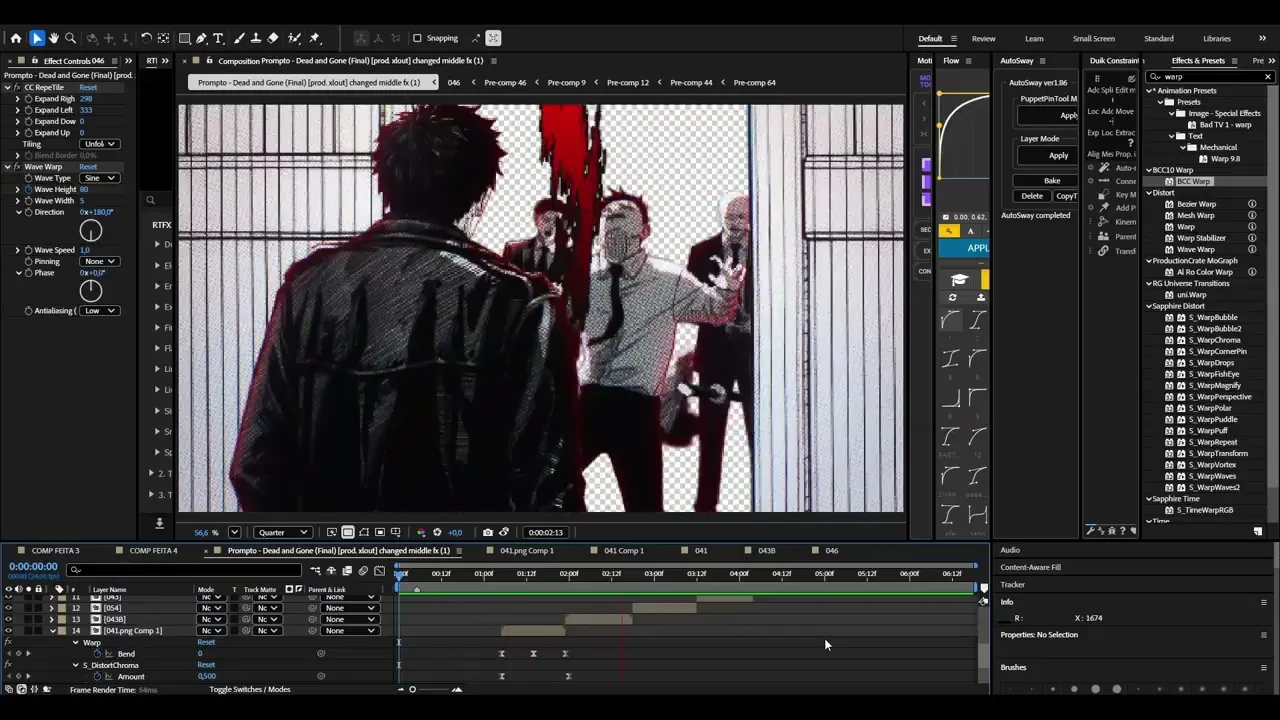
Task: Open the Wave Type dropdown set to Sine
Action: [100, 178]
